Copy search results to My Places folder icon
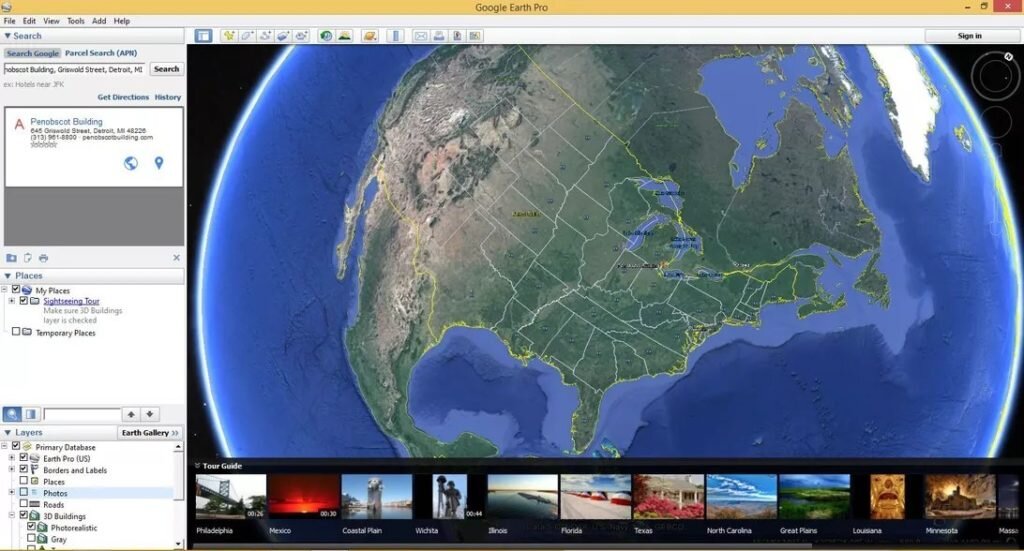Screen dimensions: 1024x551 coord(11,258)
